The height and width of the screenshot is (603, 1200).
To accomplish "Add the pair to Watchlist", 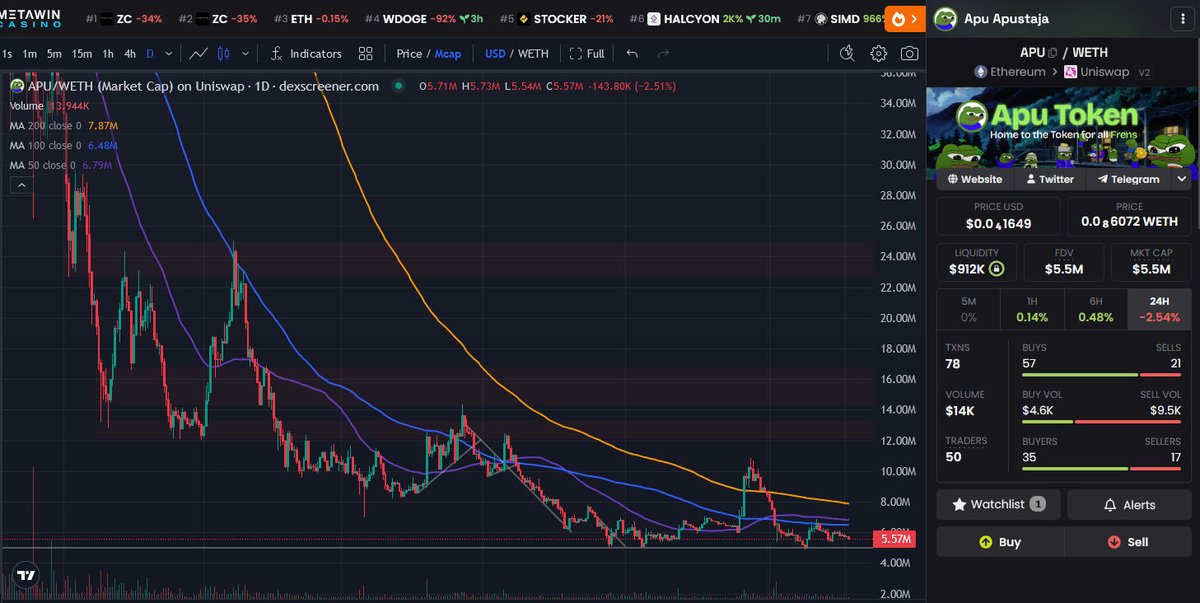I will pos(999,504).
